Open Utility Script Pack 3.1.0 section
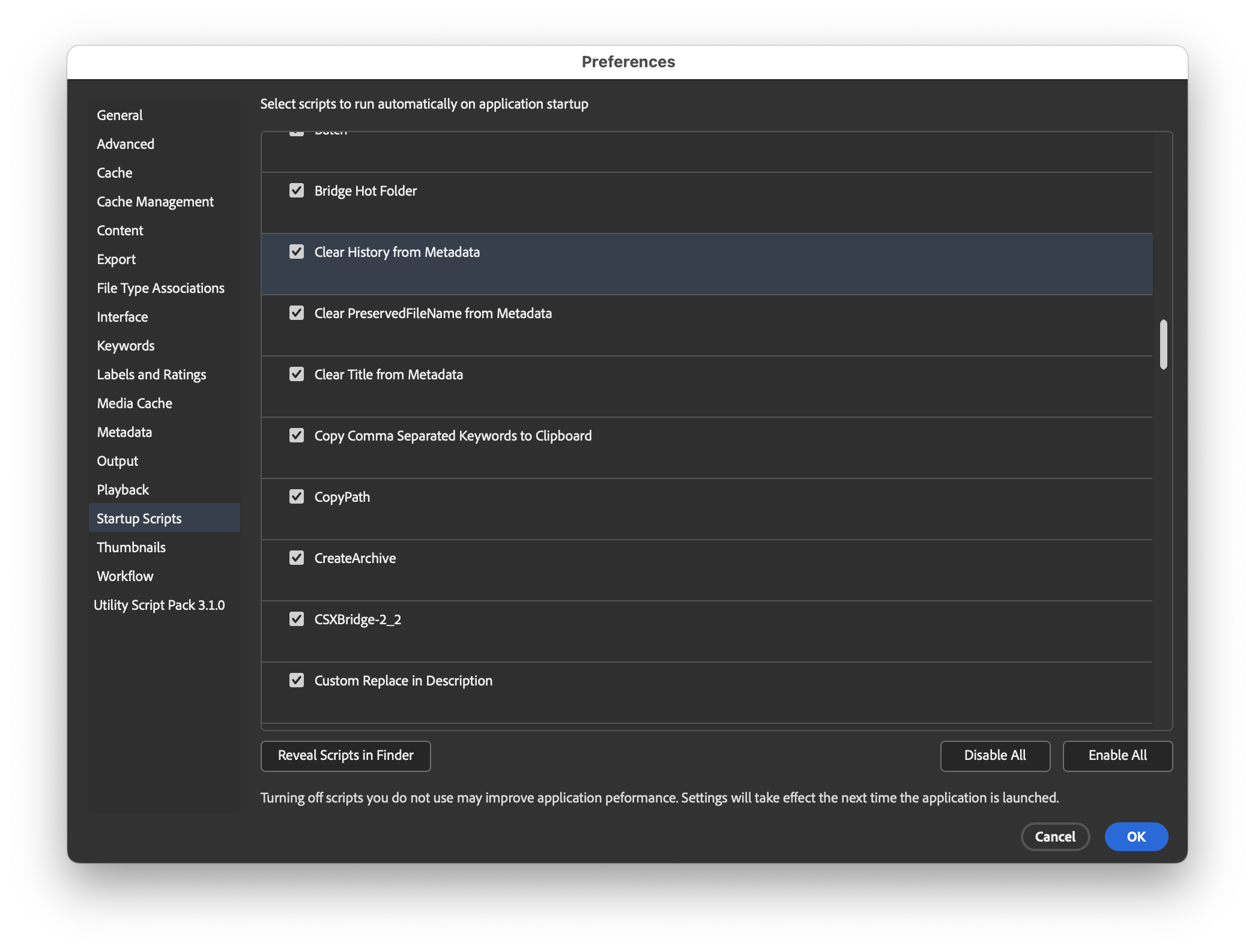Image resolution: width=1255 pixels, height=952 pixels. tap(159, 604)
